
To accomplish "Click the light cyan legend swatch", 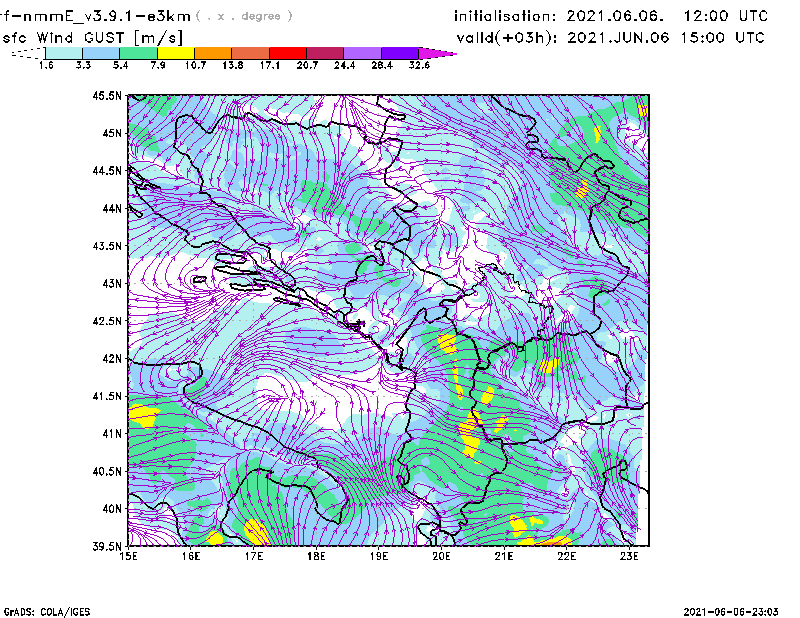I will pos(64,53).
